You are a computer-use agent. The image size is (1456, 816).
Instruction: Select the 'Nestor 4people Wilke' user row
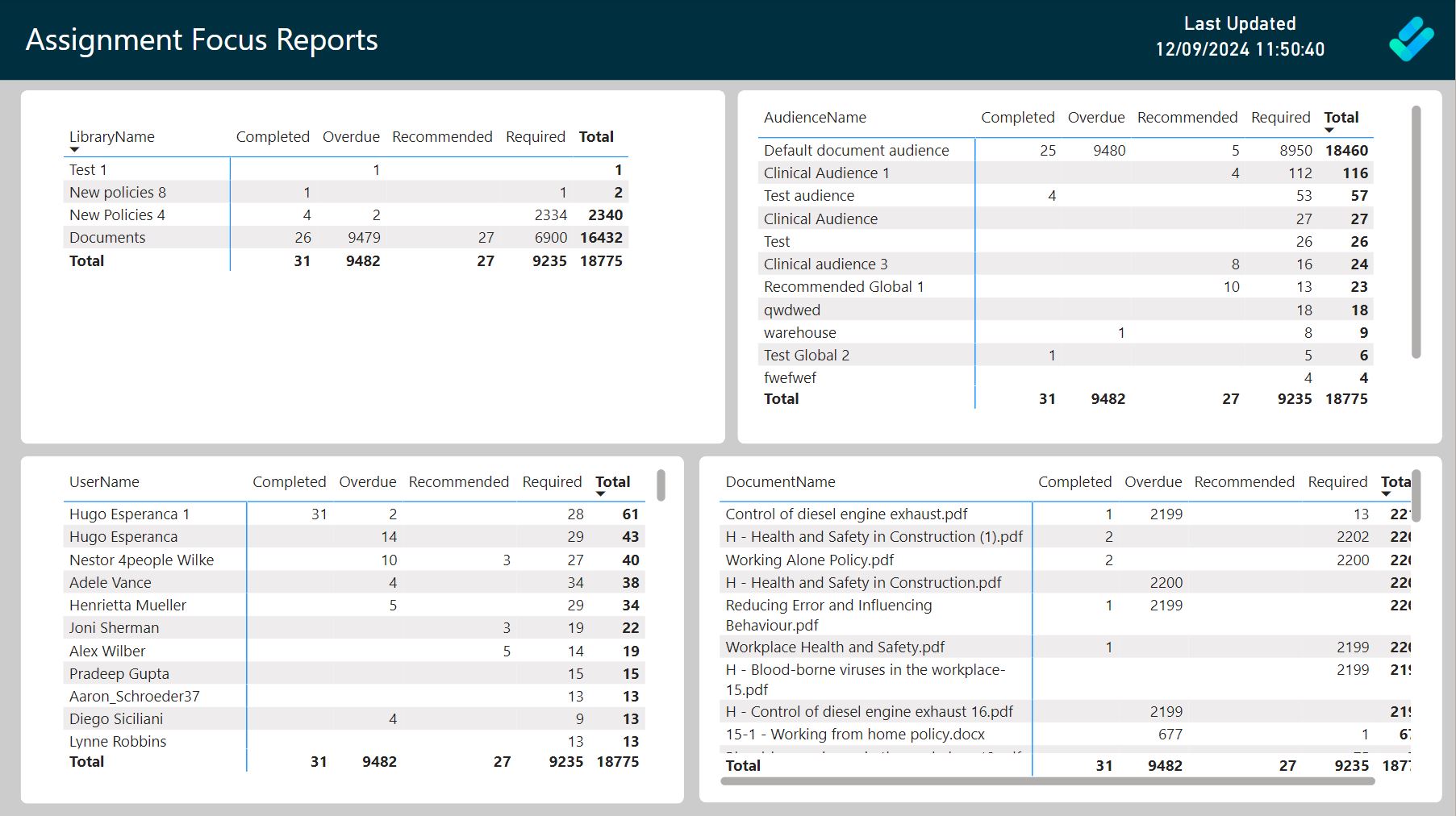point(354,560)
